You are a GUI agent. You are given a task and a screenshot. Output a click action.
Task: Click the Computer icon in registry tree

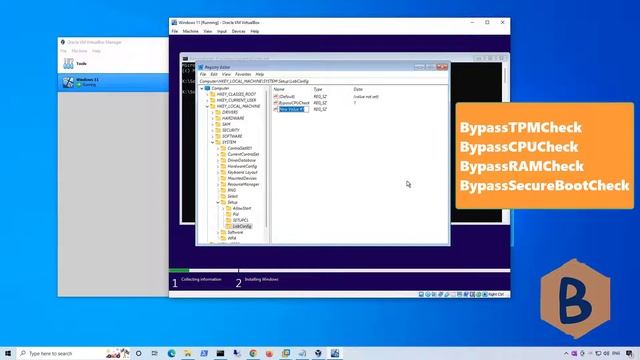click(207, 88)
